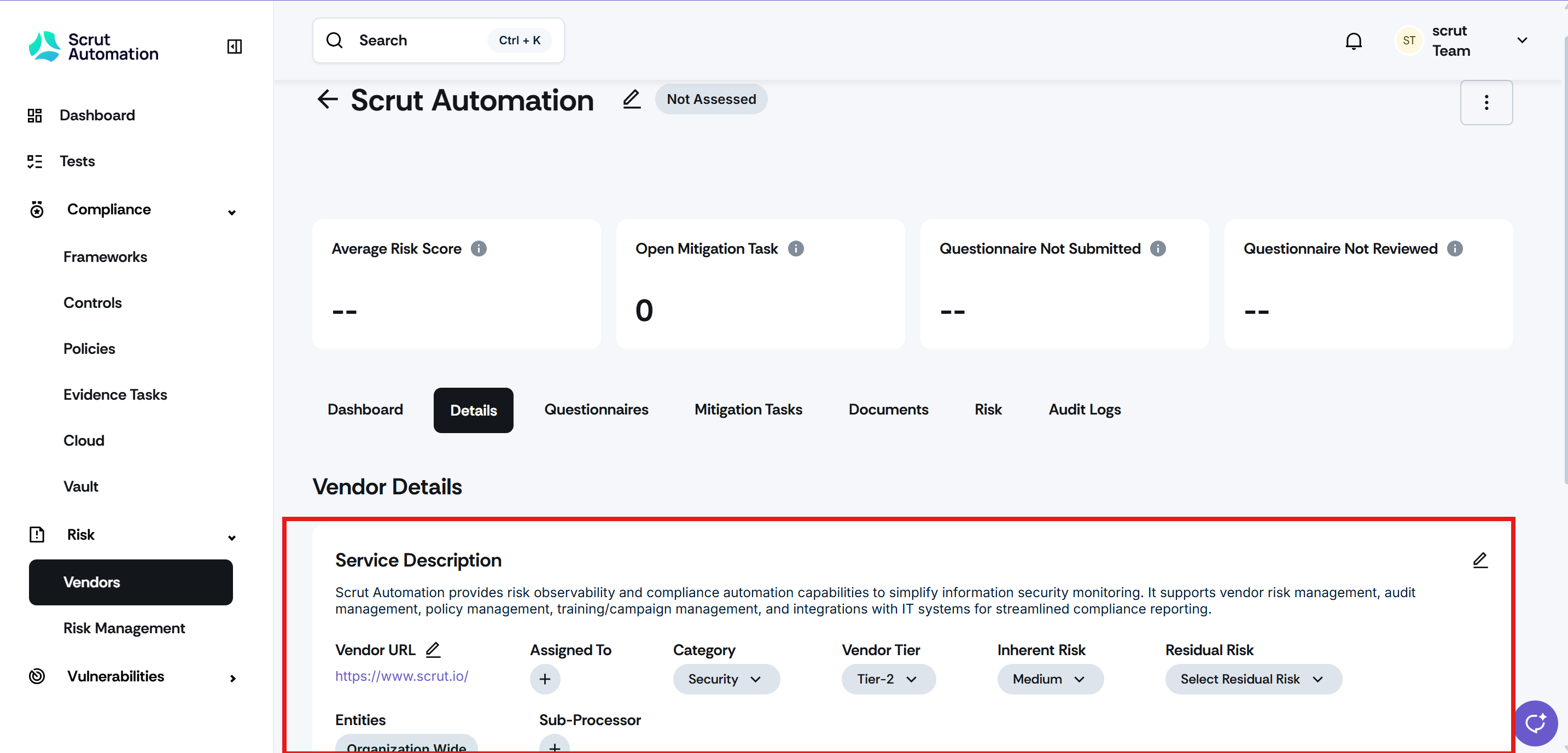Open the three-dot vendor options menu
1568x753 pixels.
[1486, 102]
